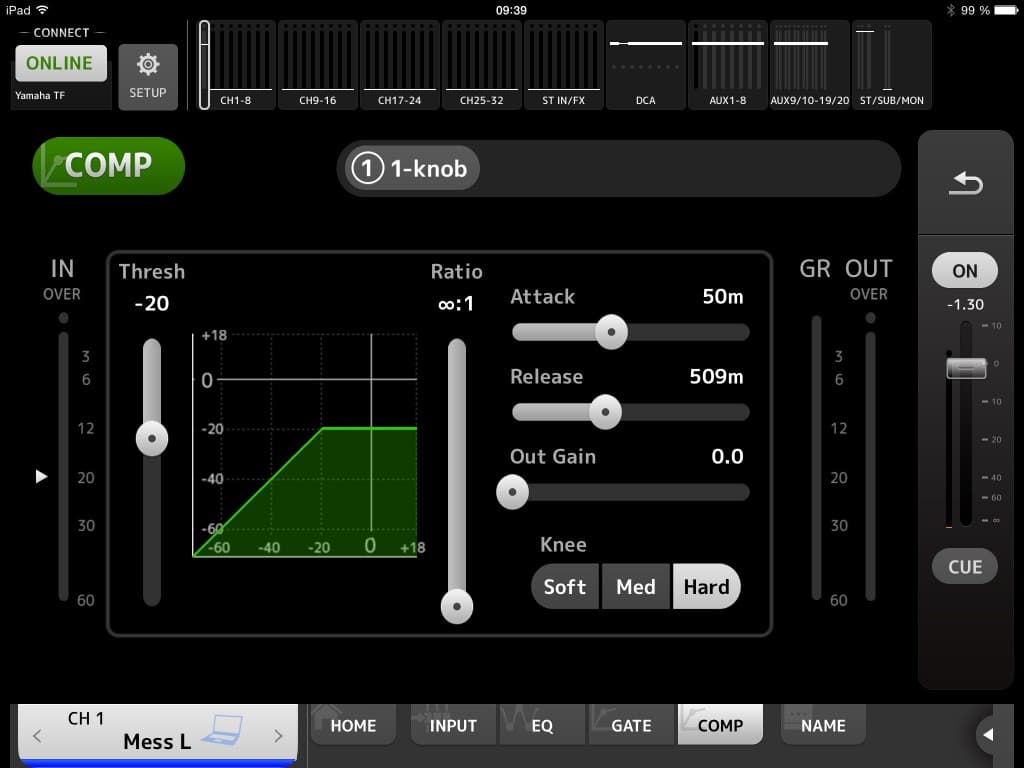Select the ST/SUB/MON meter bank
Viewport: 1024px width, 768px height.
[891, 65]
